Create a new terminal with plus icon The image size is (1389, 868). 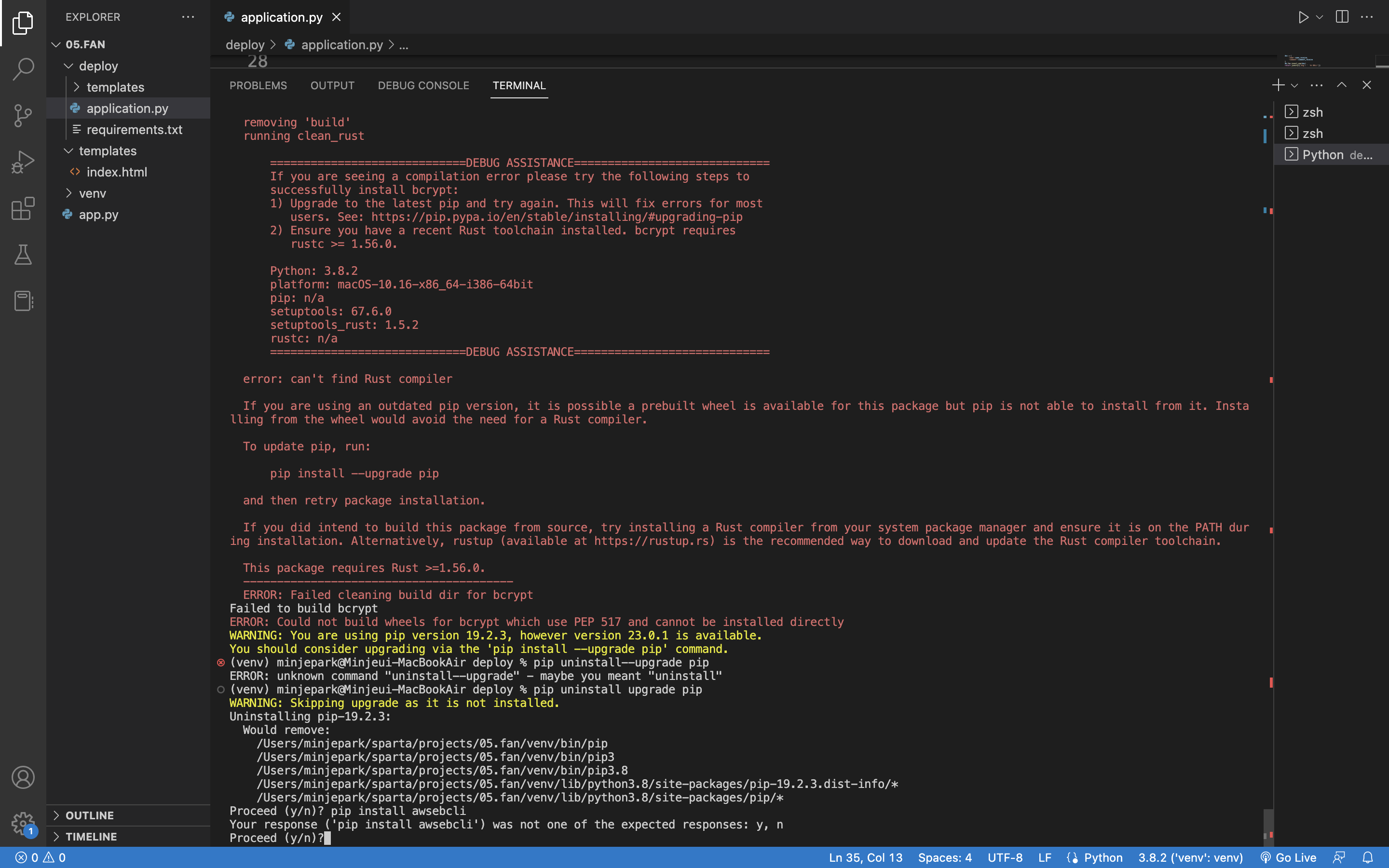1278,85
